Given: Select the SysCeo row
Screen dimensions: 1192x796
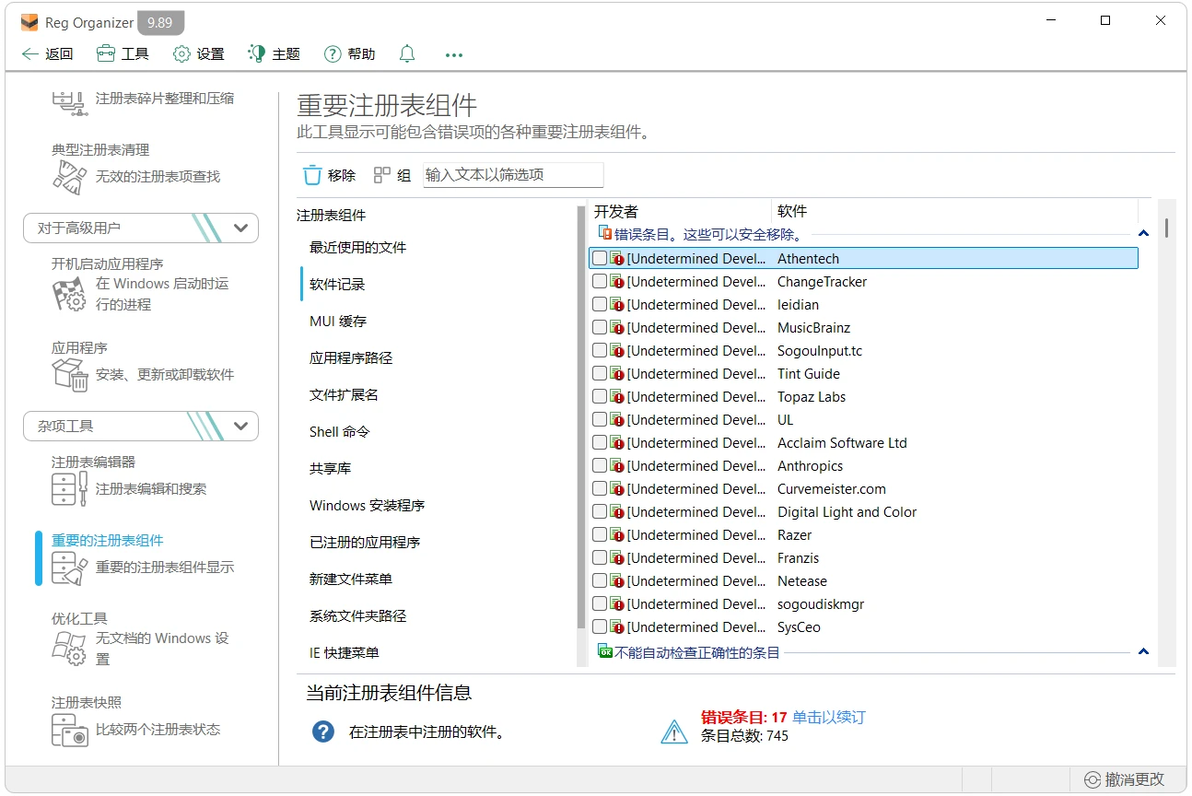Looking at the screenshot, I should [x=863, y=627].
